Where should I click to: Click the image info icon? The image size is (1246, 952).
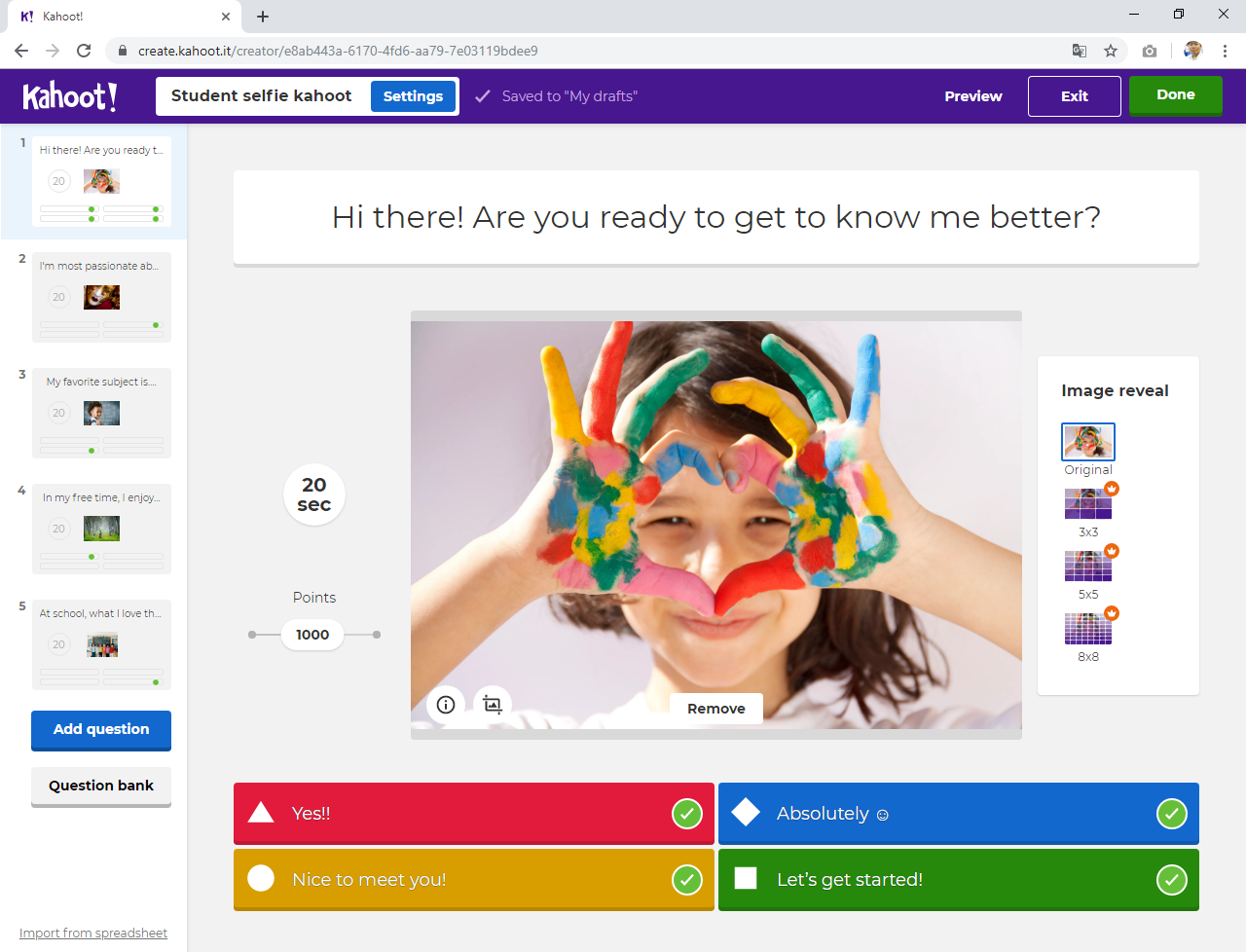(x=446, y=705)
